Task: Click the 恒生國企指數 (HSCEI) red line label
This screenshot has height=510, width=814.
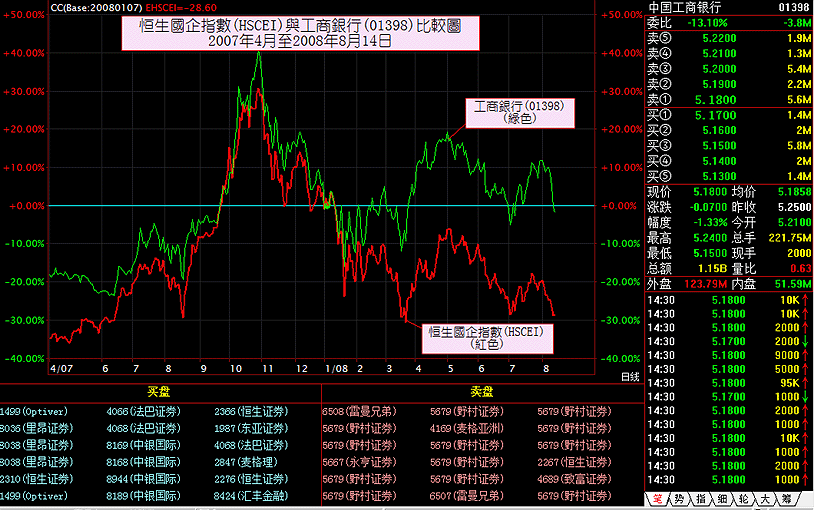Action: (x=485, y=337)
